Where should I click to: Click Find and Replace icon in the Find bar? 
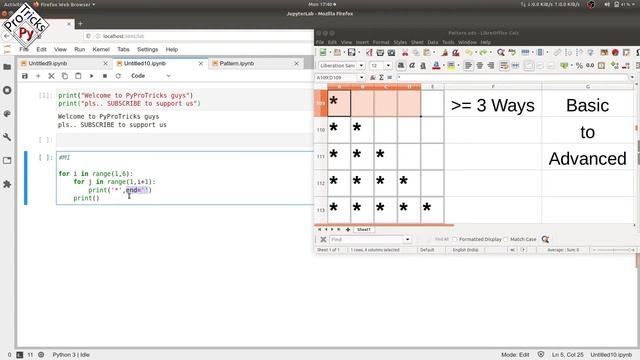click(x=545, y=239)
